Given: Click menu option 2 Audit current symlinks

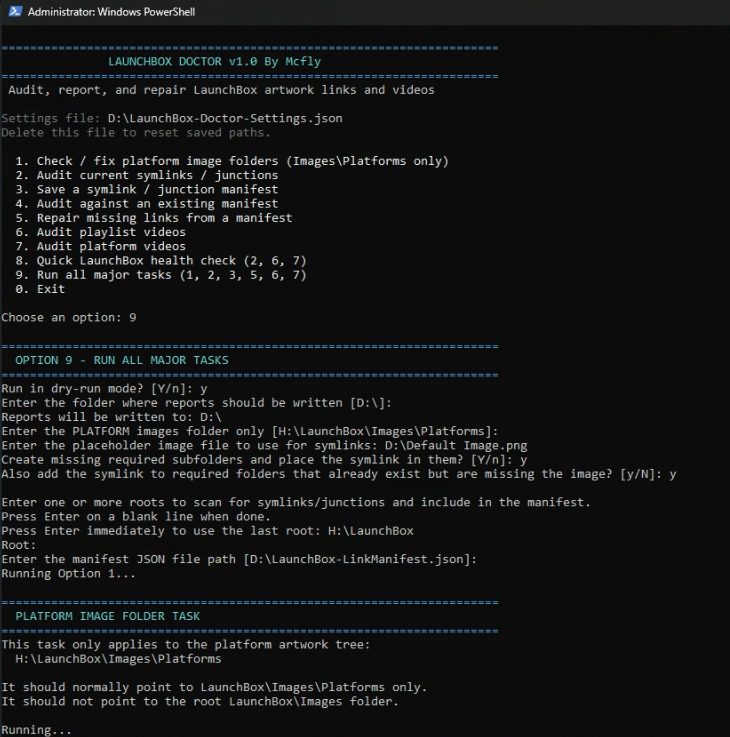Looking at the screenshot, I should pyautogui.click(x=147, y=175).
